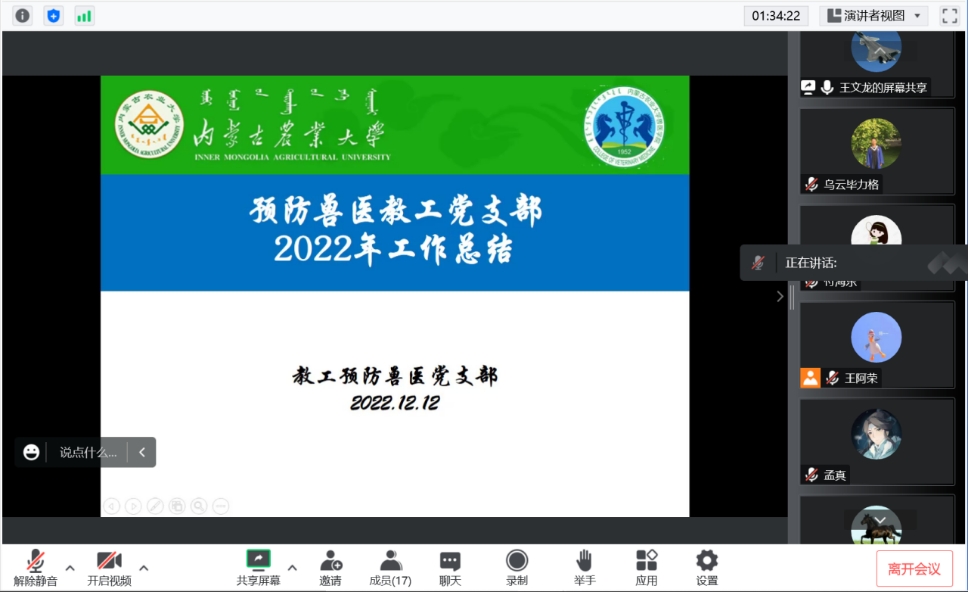Screen dimensions: 969x592
Task: Click the 说点什么 chat input box
Action: [88, 452]
